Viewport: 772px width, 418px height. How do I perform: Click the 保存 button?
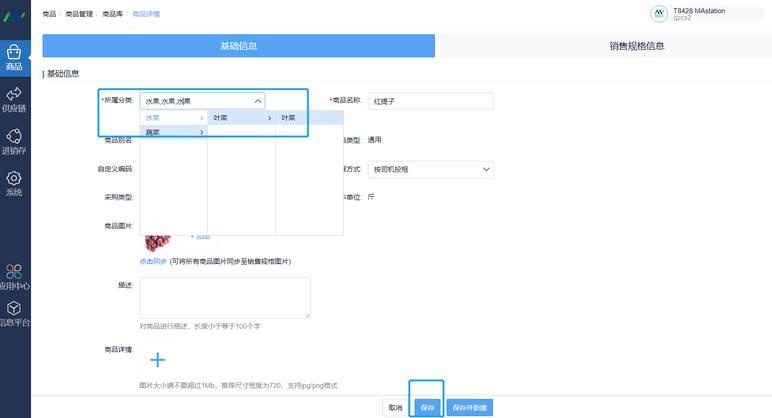[427, 408]
